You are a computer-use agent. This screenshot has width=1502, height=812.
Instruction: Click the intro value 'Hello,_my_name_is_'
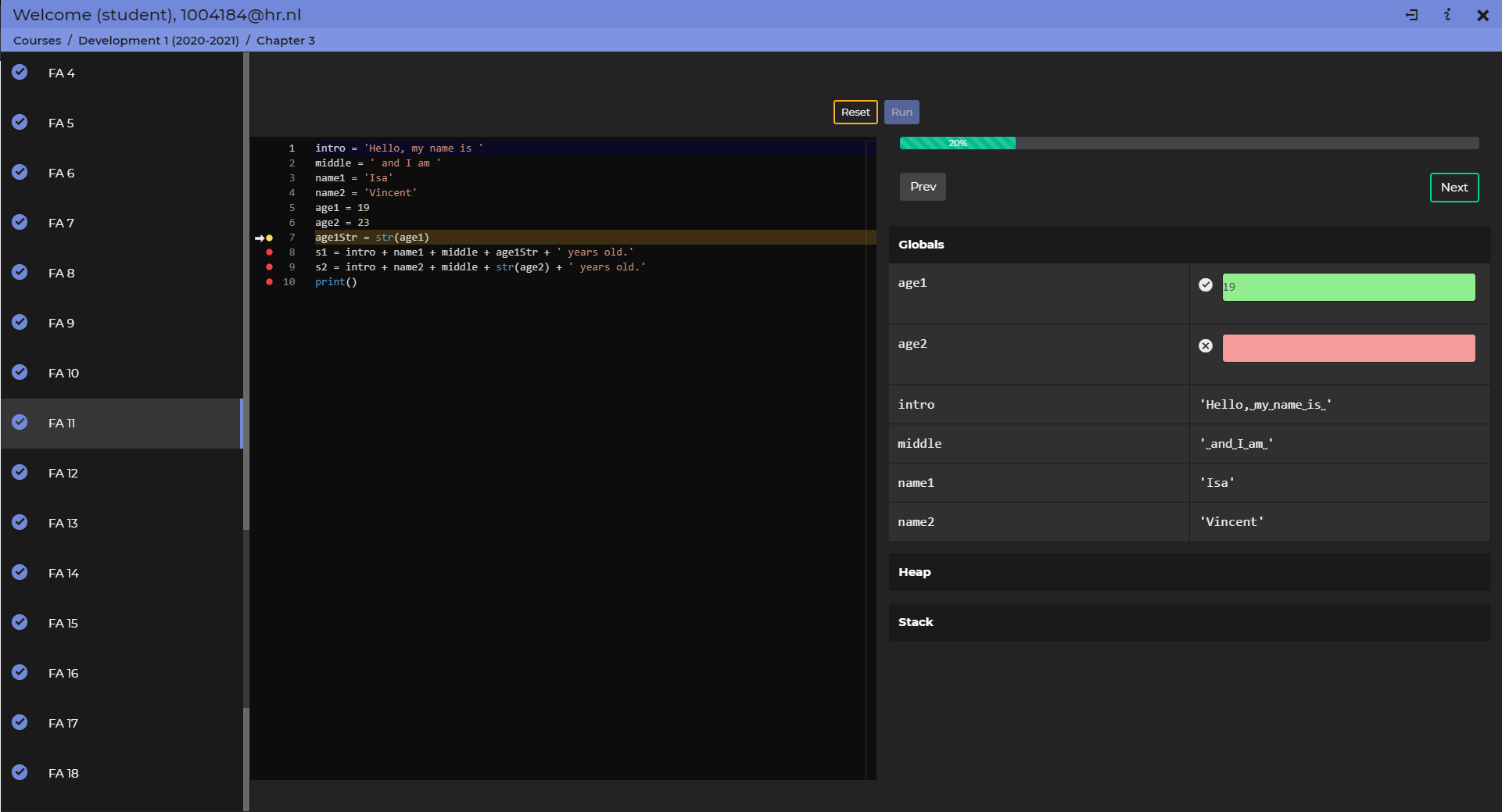click(1266, 405)
